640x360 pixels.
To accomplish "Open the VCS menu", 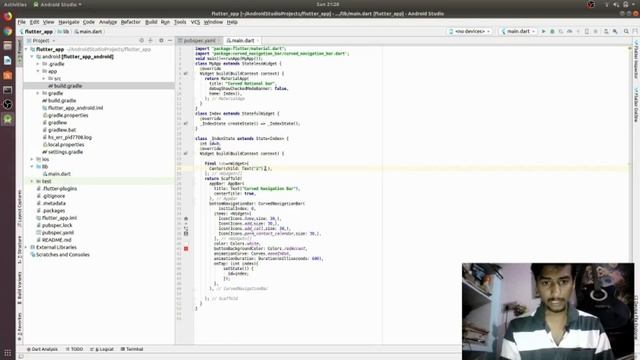I will [x=196, y=22].
